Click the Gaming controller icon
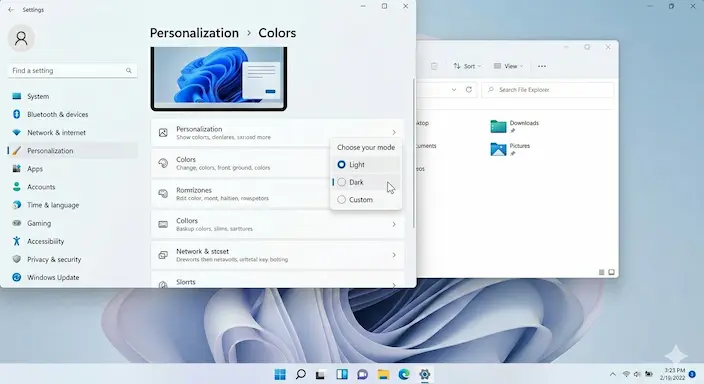 [x=17, y=223]
